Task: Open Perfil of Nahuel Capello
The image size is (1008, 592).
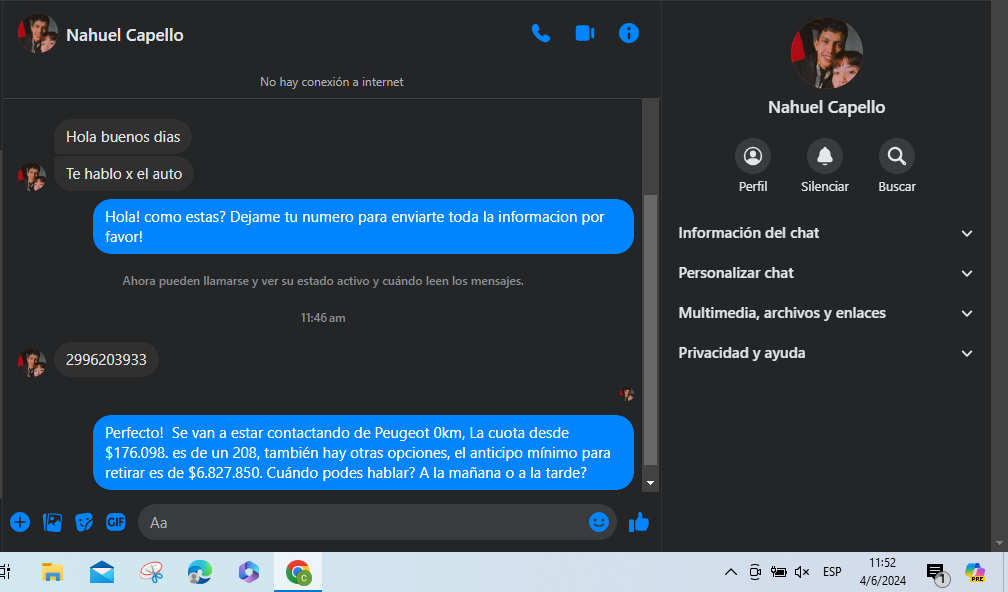Action: coord(753,157)
